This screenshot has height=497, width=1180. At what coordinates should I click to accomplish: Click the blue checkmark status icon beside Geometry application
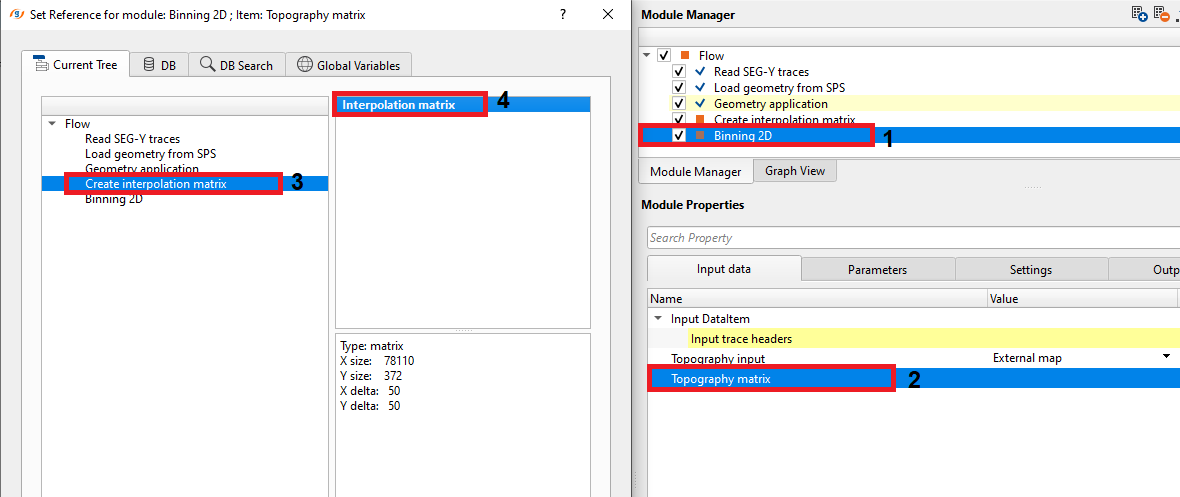[700, 104]
